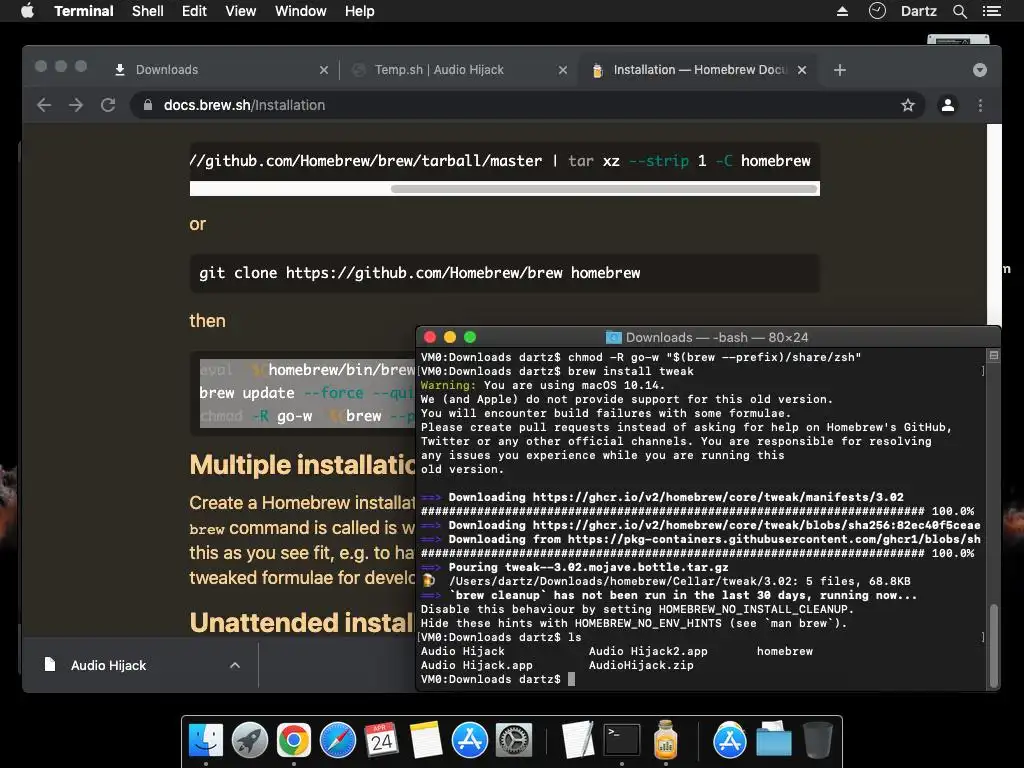
Task: Open Spotlight search magnifier
Action: pyautogui.click(x=960, y=11)
